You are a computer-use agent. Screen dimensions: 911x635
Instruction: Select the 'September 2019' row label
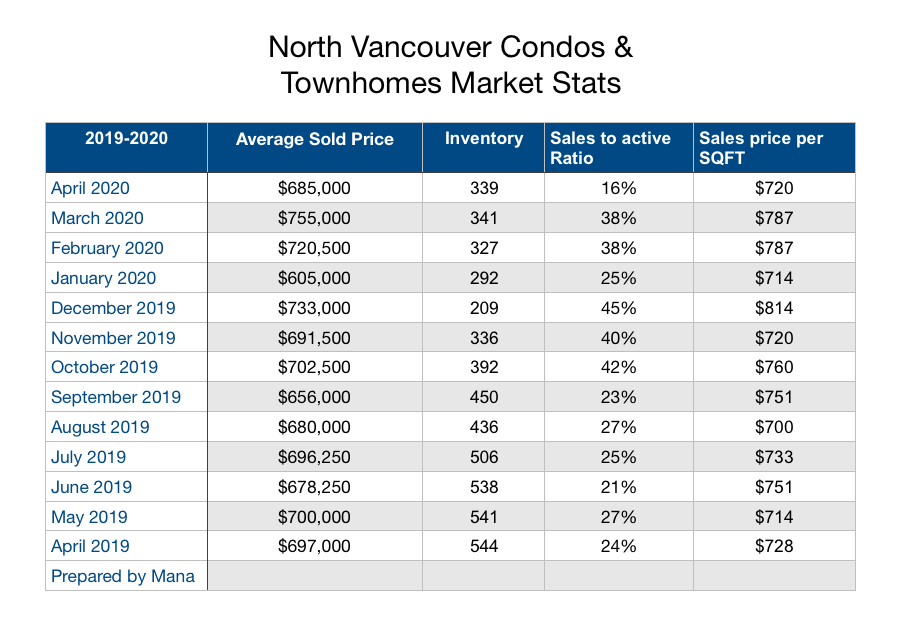pyautogui.click(x=116, y=397)
